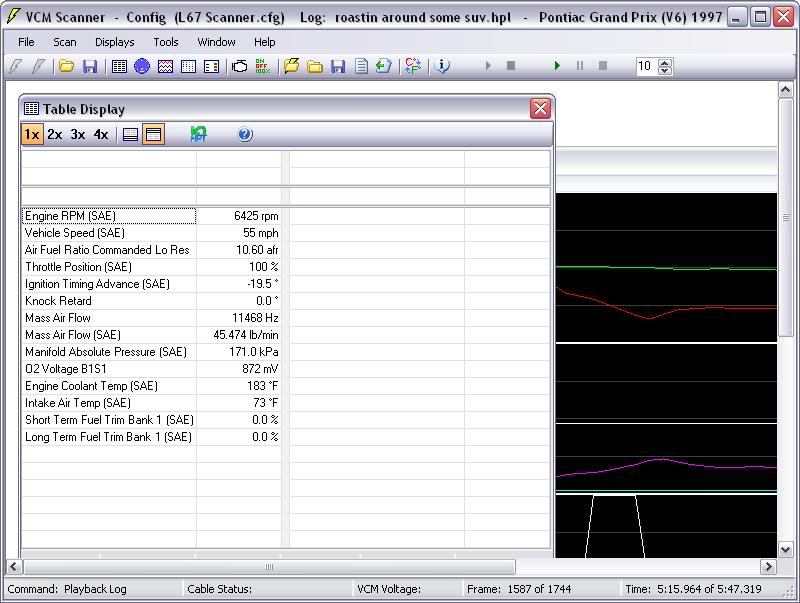Click the gray scan play arrow
The image size is (800, 603).
coord(488,65)
